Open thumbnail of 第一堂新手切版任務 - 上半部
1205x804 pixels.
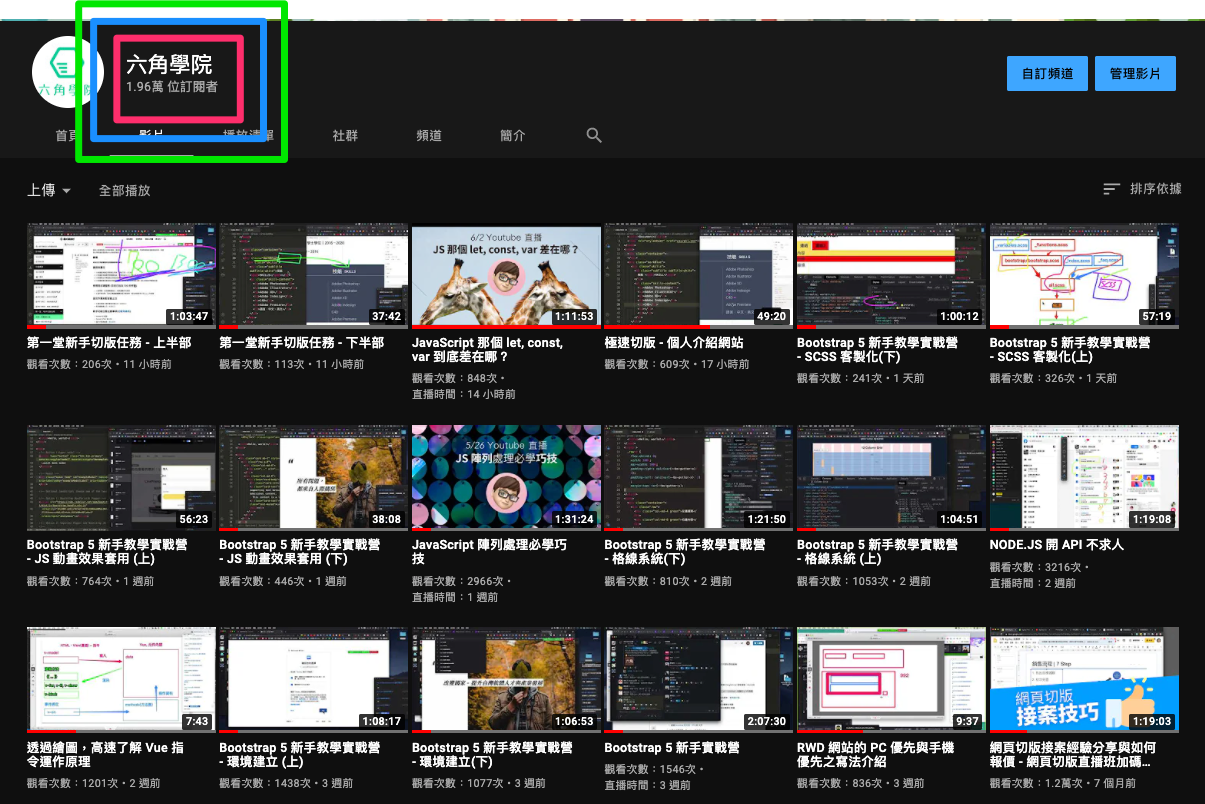(x=121, y=276)
